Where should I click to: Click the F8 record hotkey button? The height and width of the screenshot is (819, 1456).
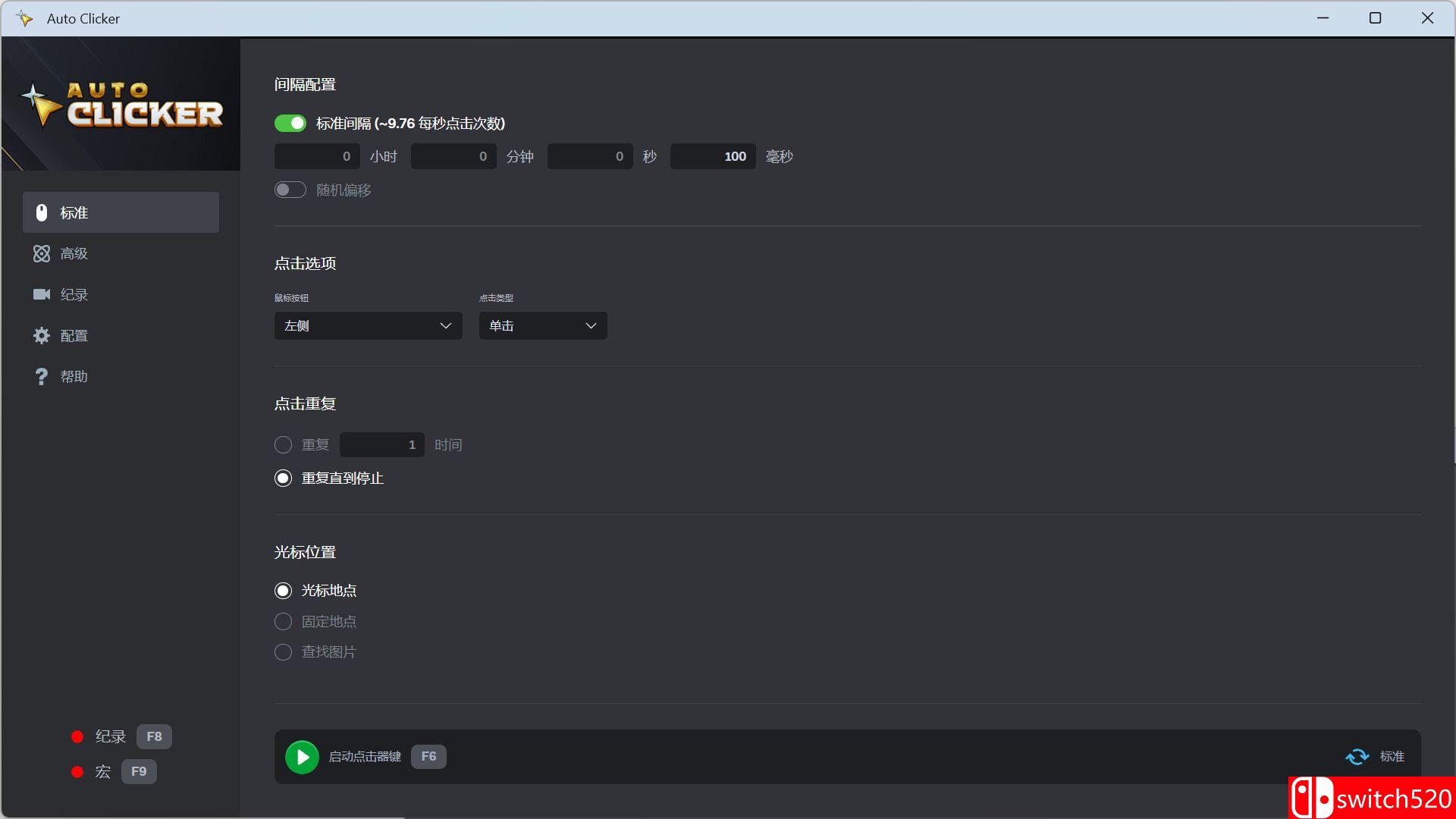(154, 736)
